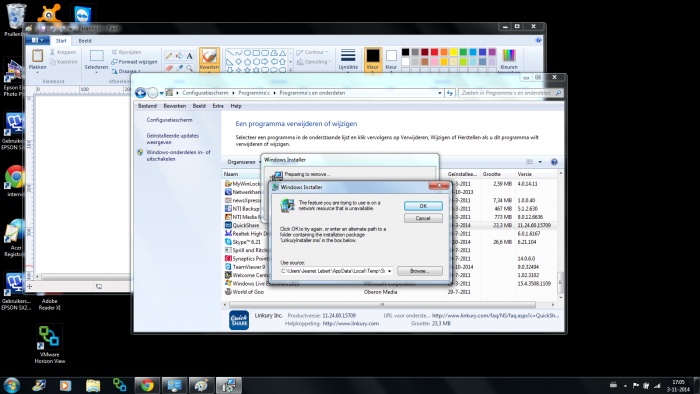Pick the yellow color in Paint palette
The width and height of the screenshot is (700, 394).
point(454,52)
